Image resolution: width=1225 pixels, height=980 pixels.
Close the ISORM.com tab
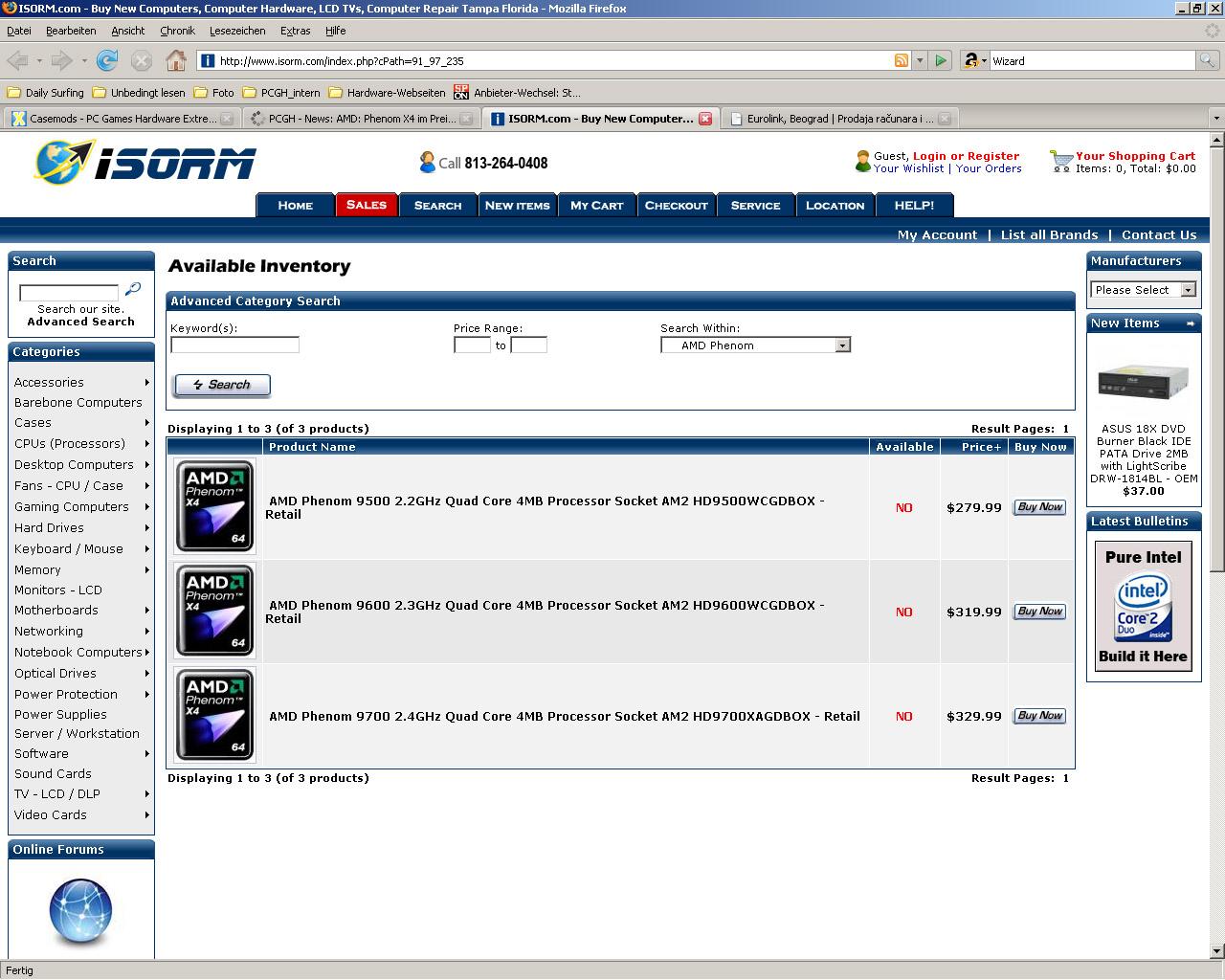[705, 119]
